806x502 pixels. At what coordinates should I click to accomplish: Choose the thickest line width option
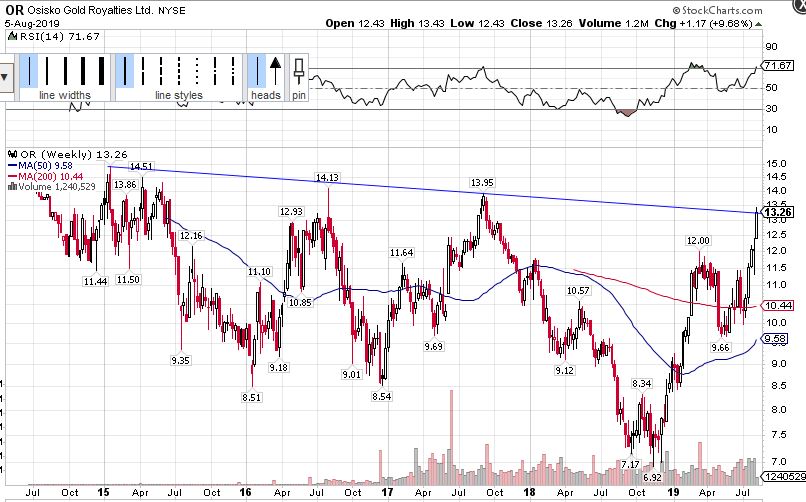[x=101, y=71]
